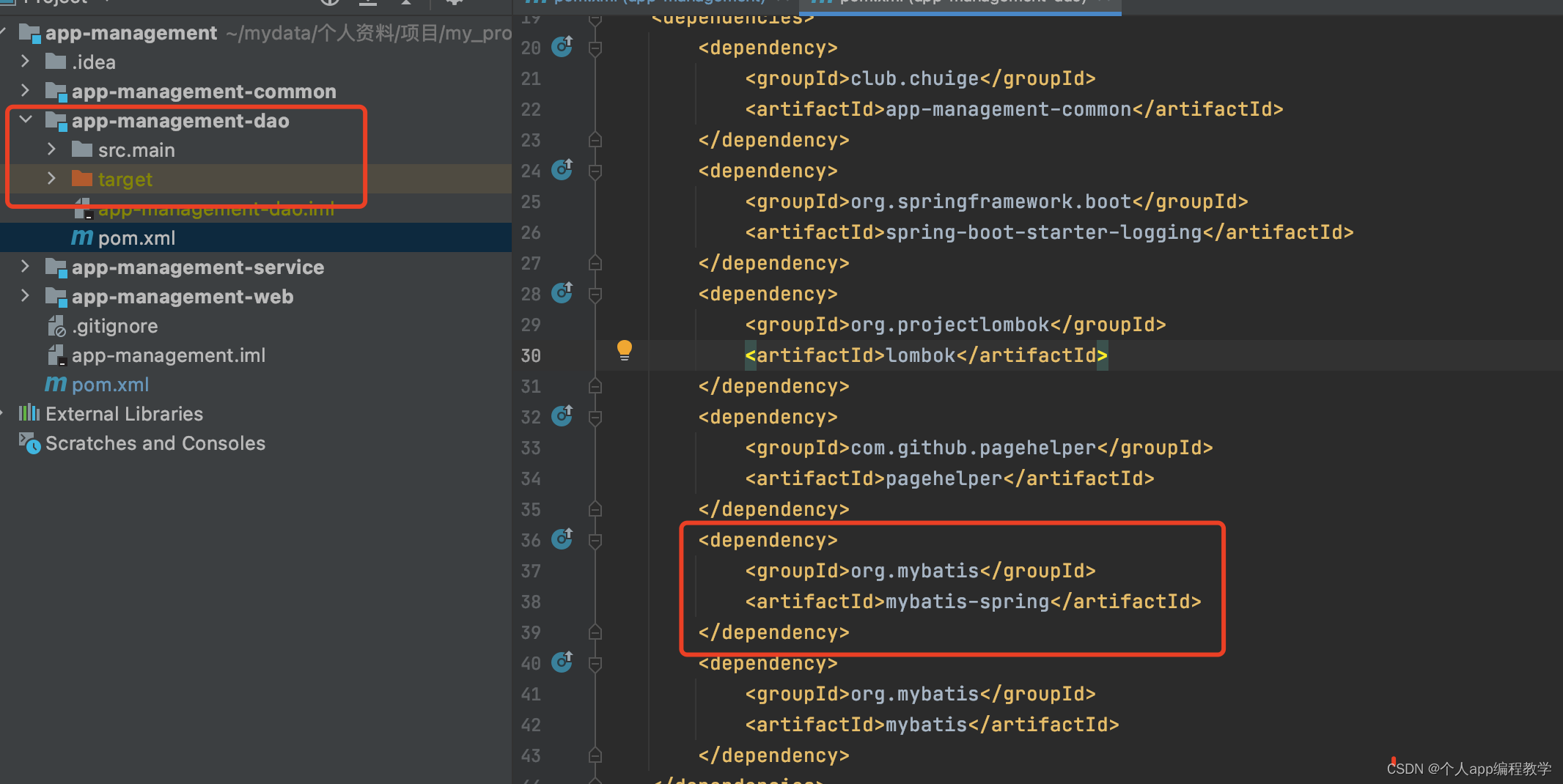Click com.github.pagehelper groupId text
This screenshot has height=784, width=1563.
click(974, 448)
